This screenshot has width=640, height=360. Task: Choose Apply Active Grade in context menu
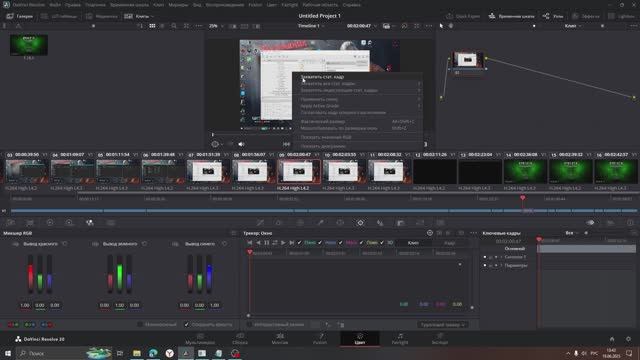[x=358, y=106]
